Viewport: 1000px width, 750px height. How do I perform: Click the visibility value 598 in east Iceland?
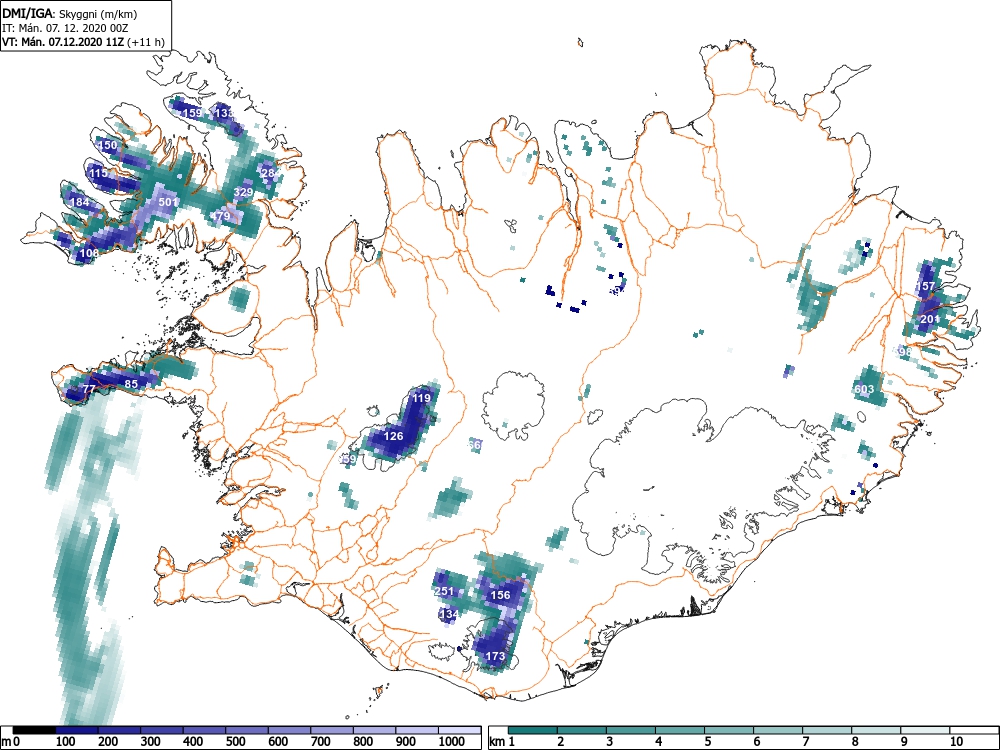(903, 351)
